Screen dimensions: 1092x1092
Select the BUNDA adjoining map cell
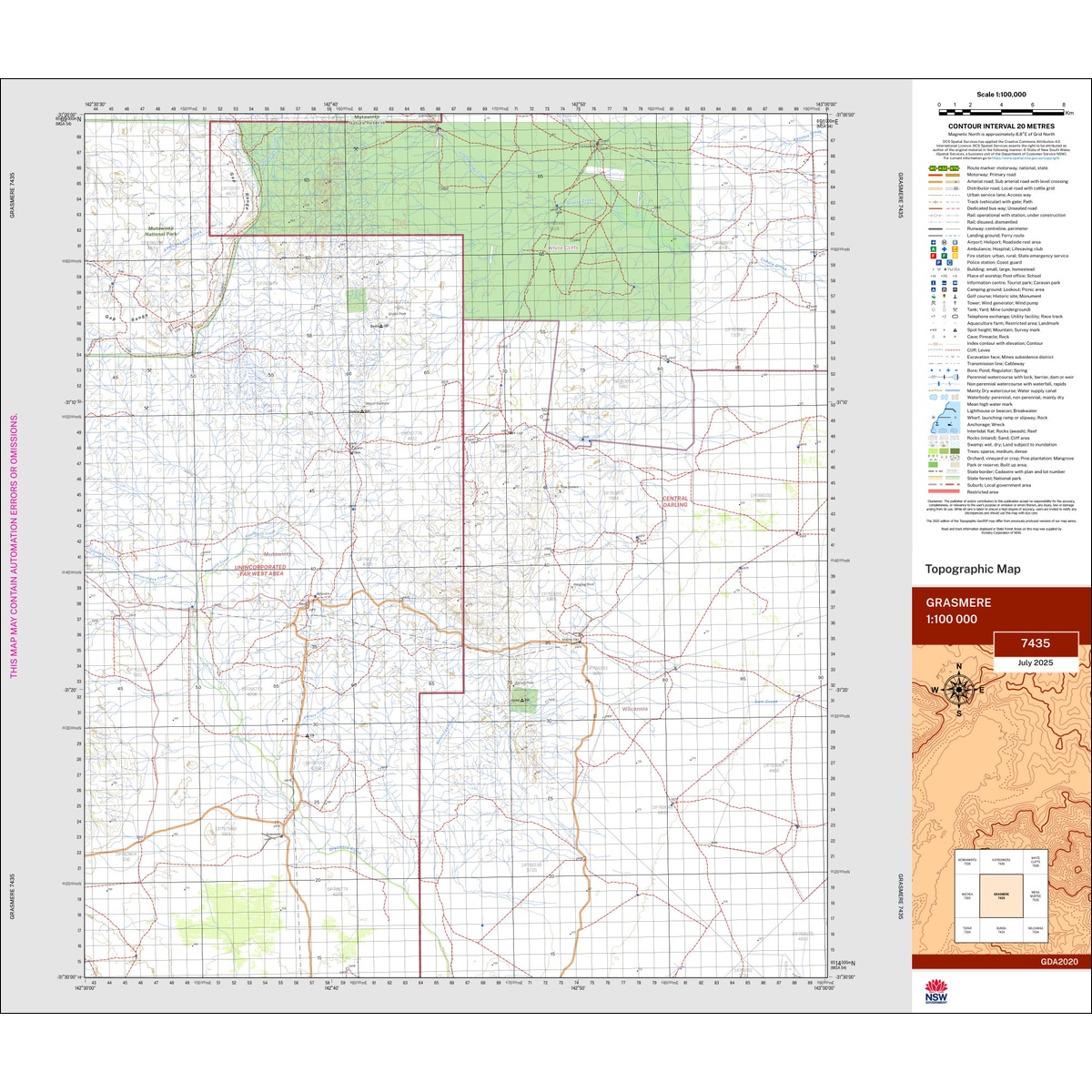(x=1002, y=930)
